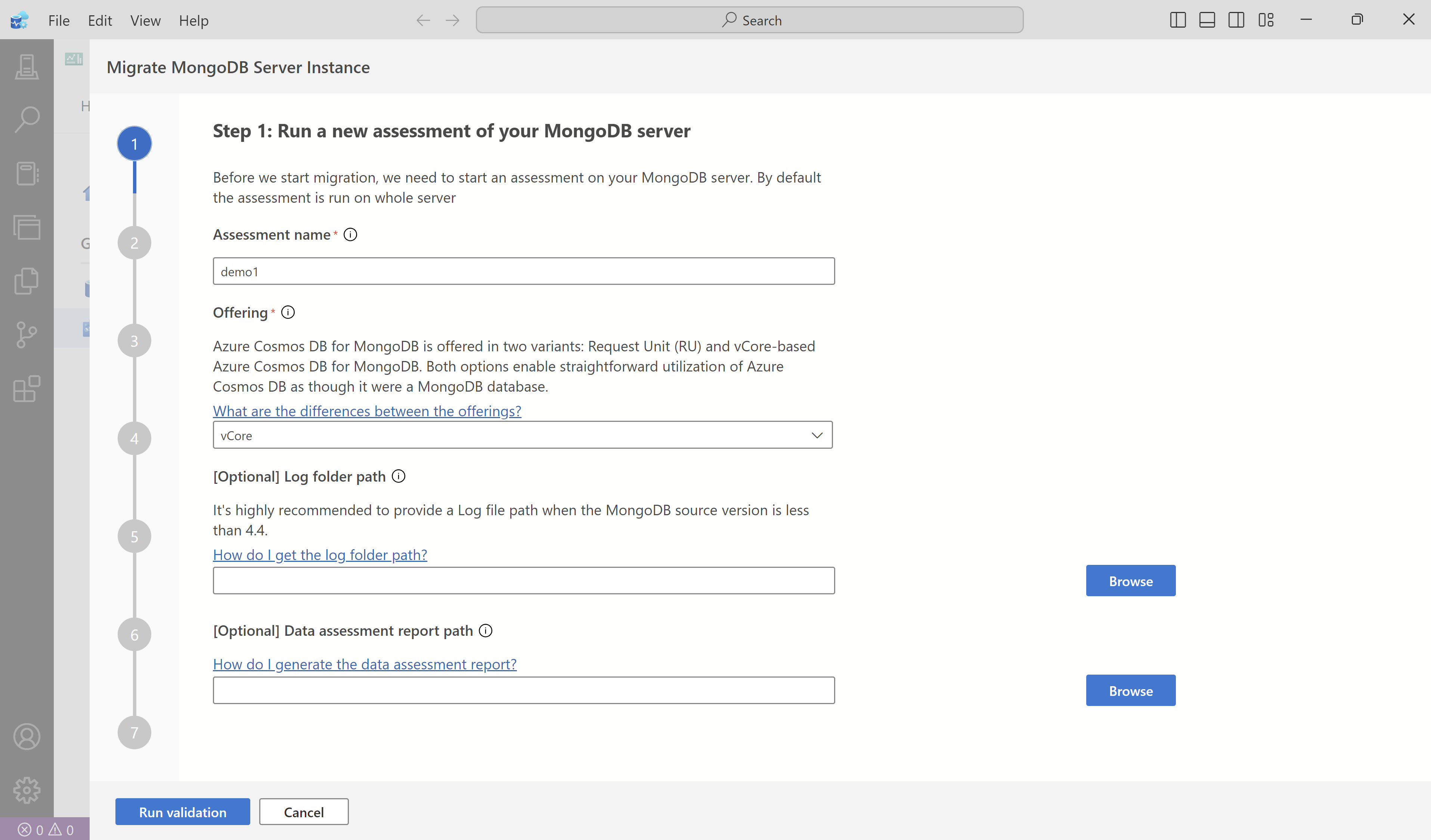Open the Manage gear icon

[x=27, y=790]
